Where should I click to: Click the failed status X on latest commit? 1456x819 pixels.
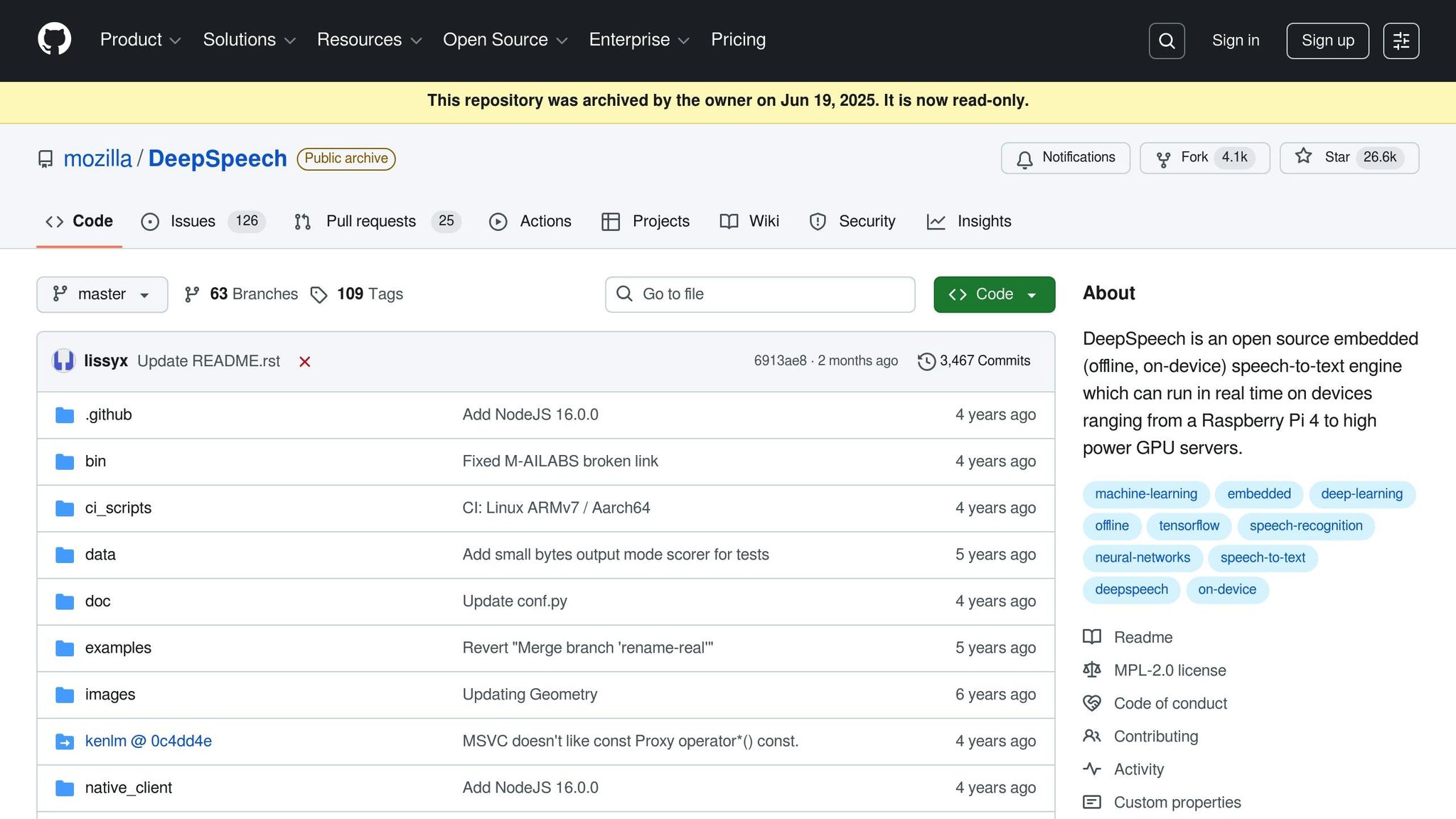tap(305, 362)
